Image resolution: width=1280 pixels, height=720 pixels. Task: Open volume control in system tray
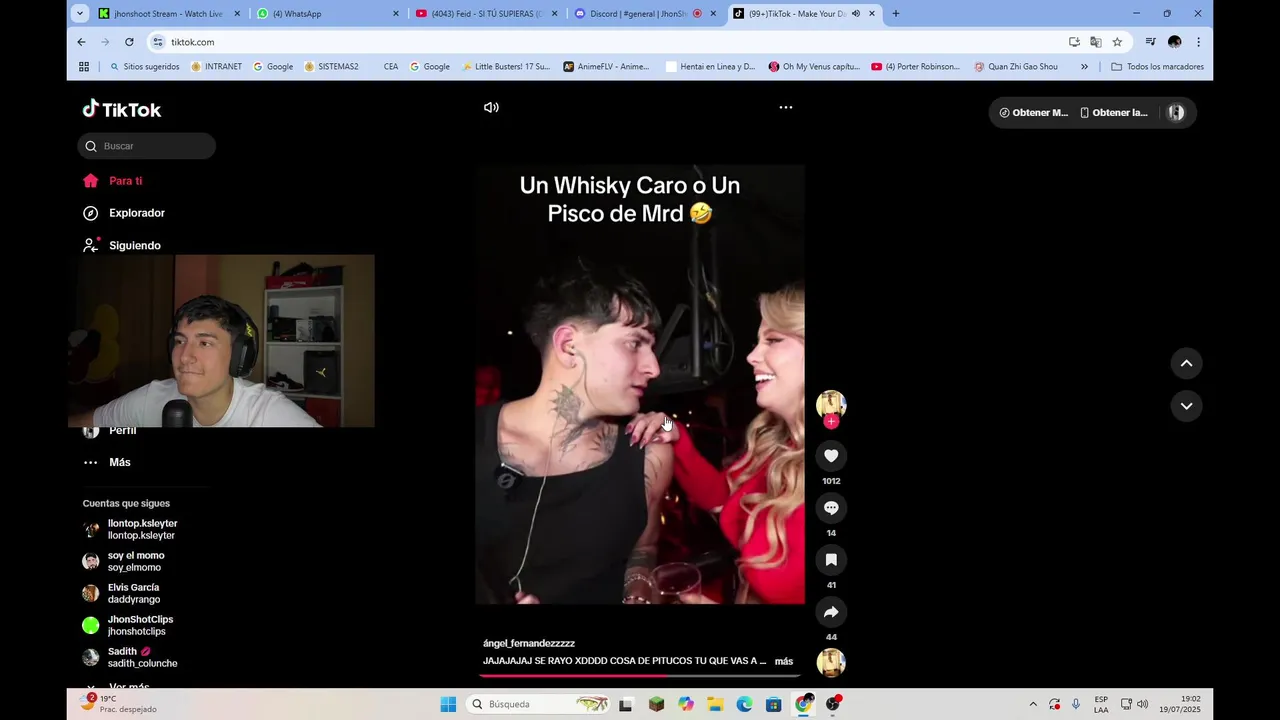click(x=1142, y=704)
